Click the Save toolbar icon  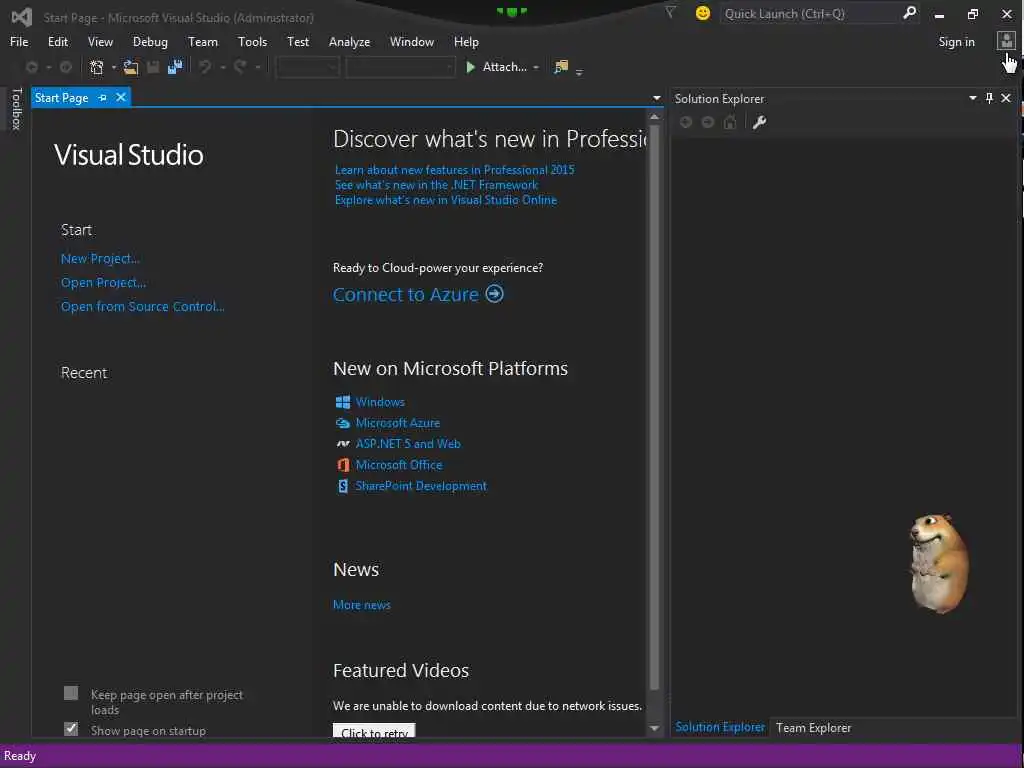pos(153,67)
